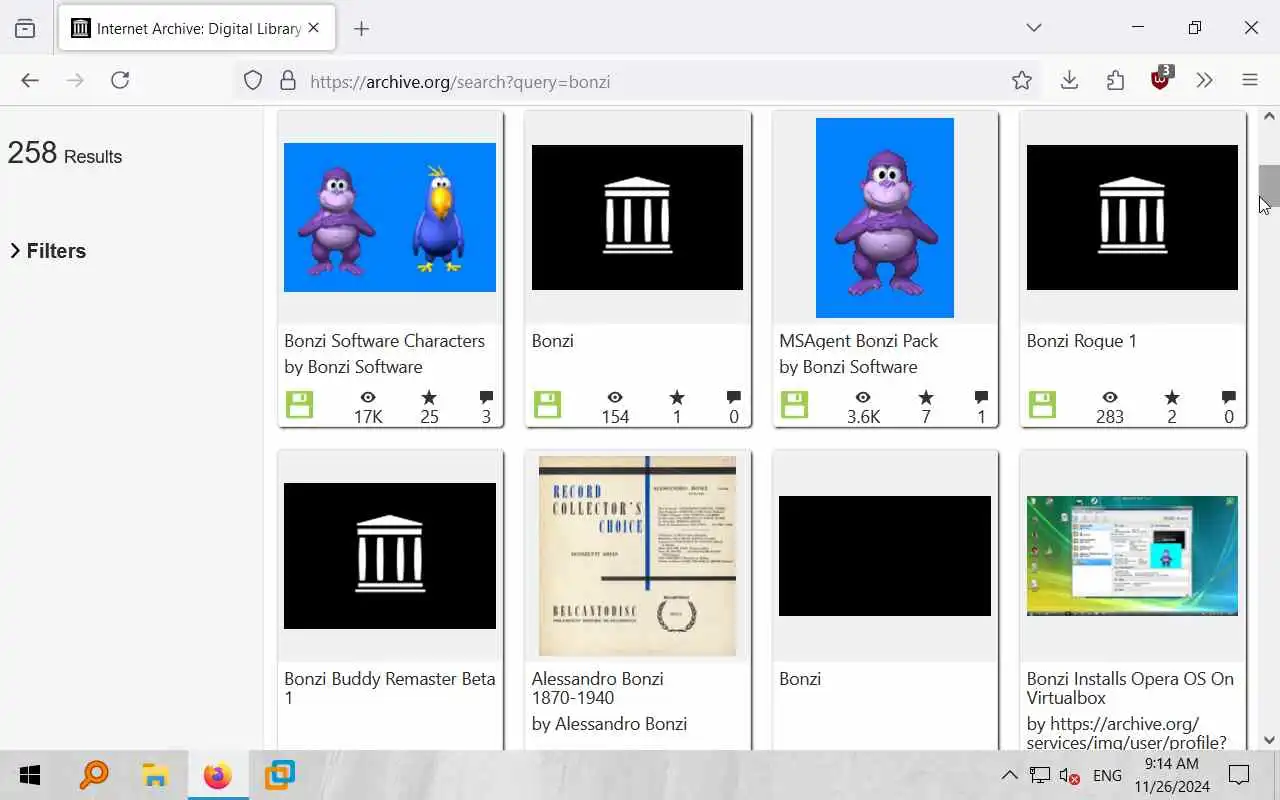Click the site security padlock icon
Image resolution: width=1280 pixels, height=800 pixels.
288,81
